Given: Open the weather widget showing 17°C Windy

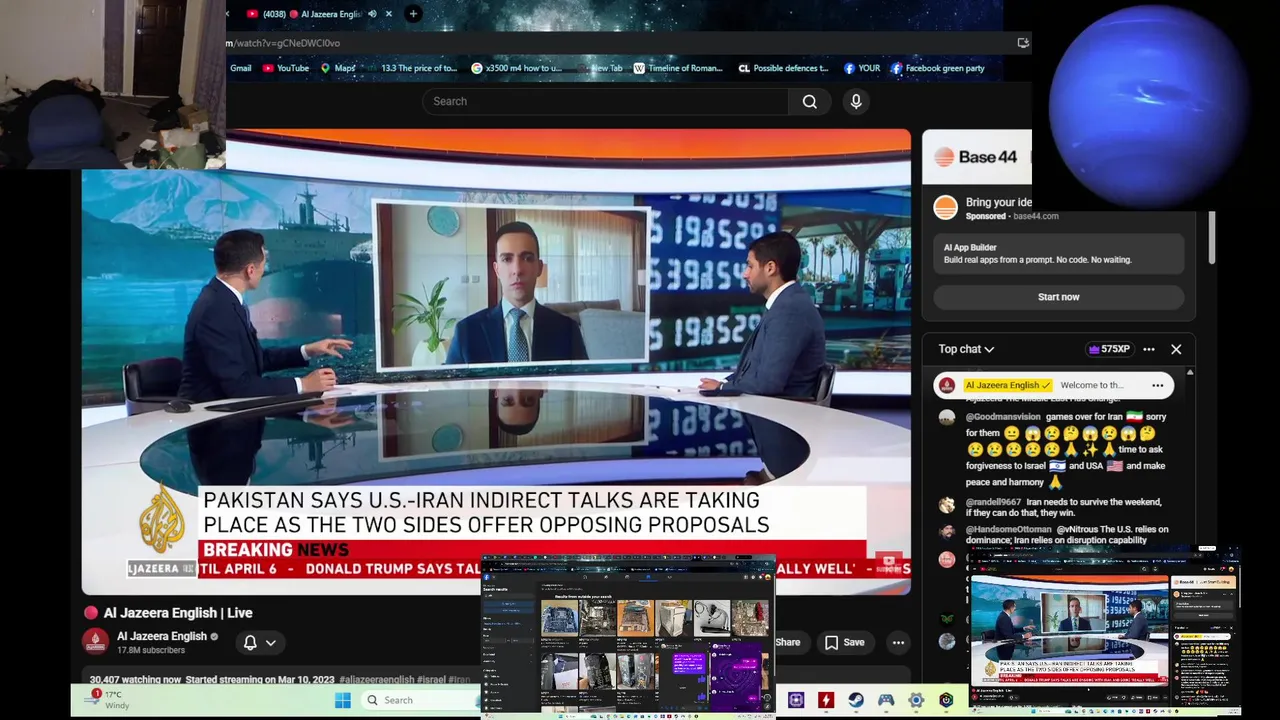Looking at the screenshot, I should pyautogui.click(x=106, y=699).
